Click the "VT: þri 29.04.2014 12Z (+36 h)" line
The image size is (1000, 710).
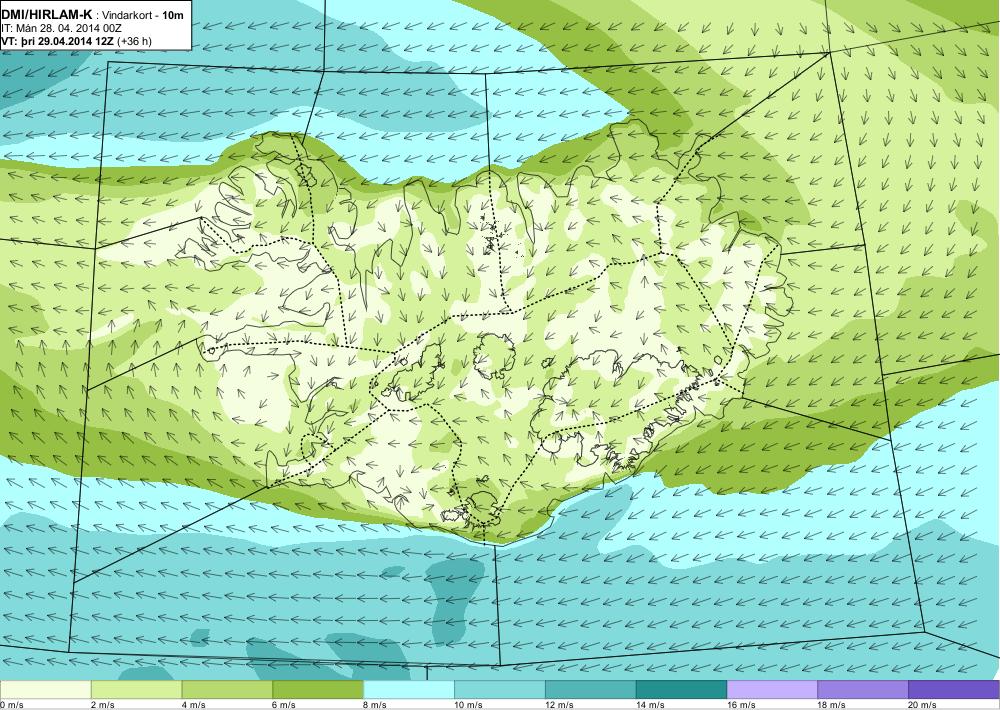click(77, 41)
